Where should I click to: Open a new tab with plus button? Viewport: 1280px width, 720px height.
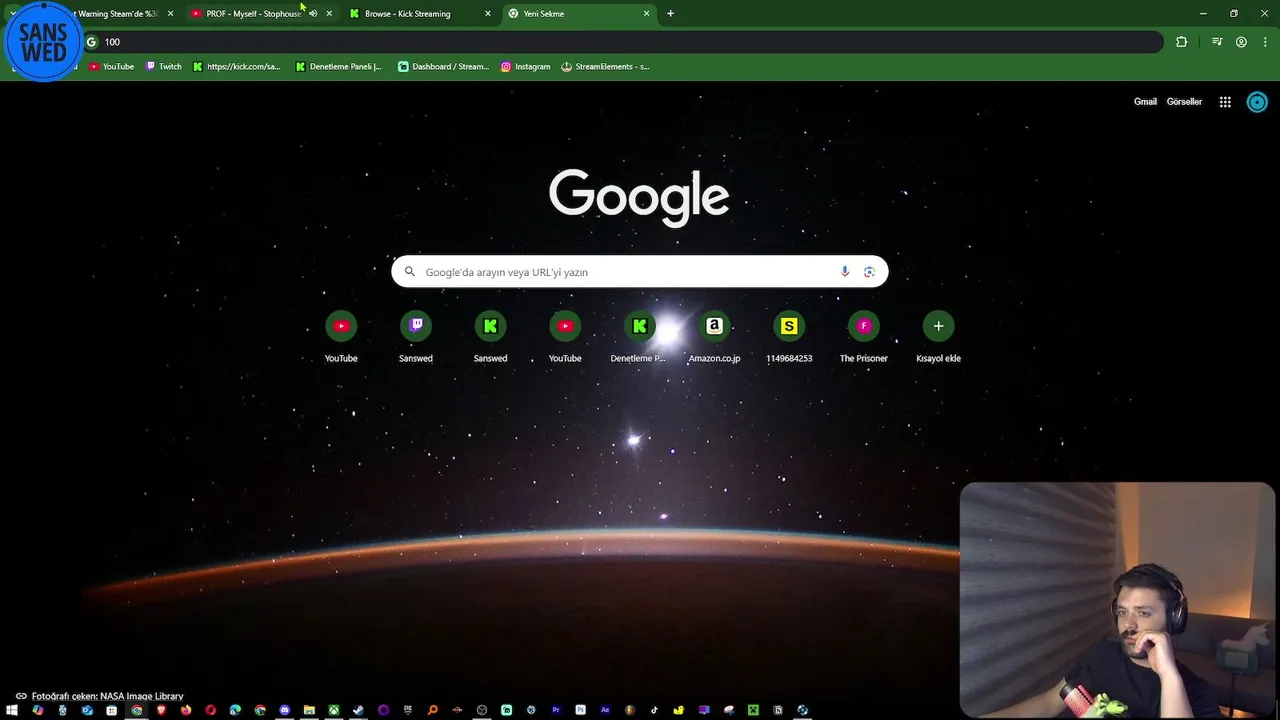[x=670, y=14]
